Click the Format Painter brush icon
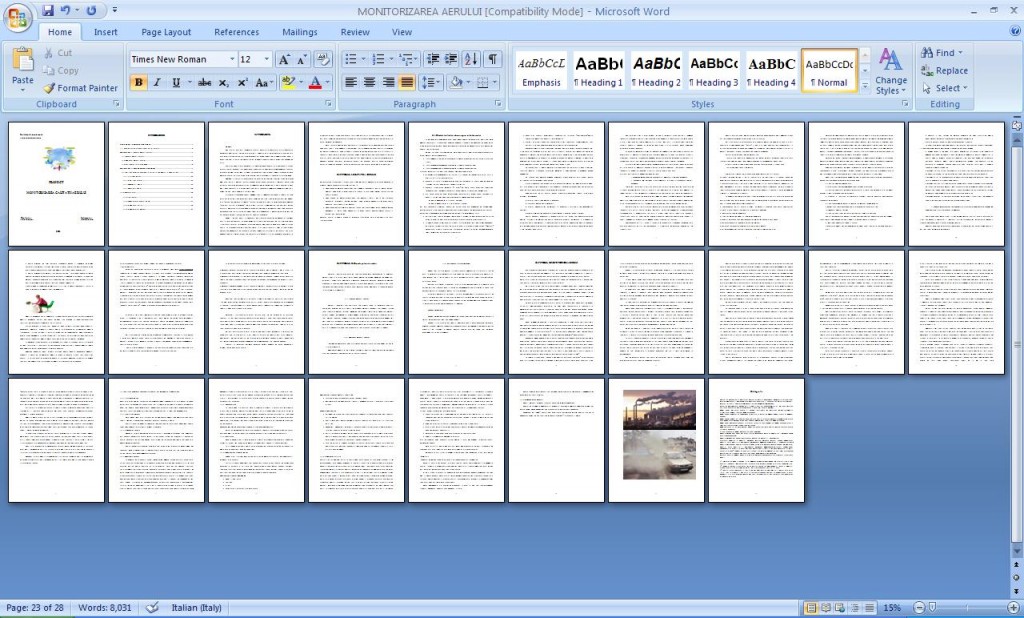 pos(49,88)
